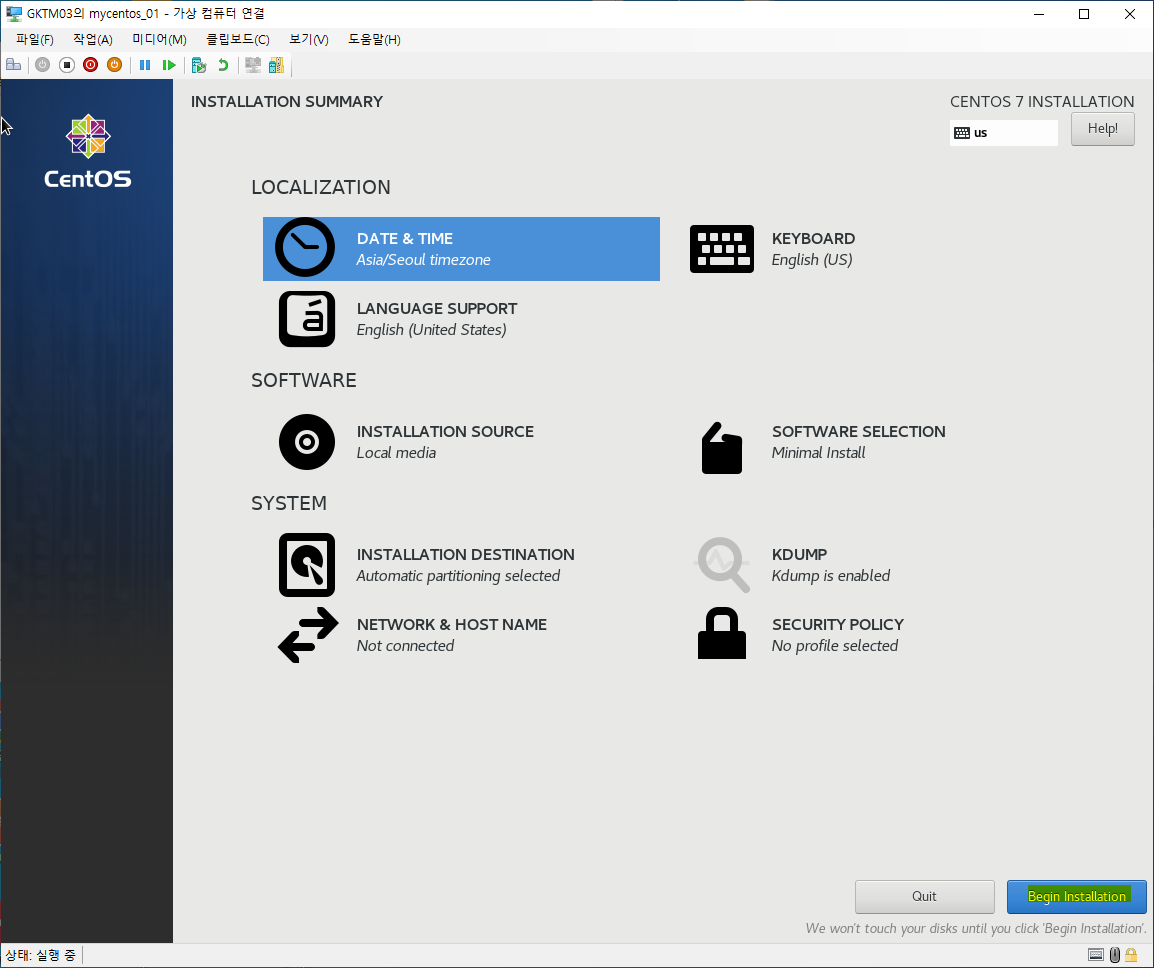Image resolution: width=1154 pixels, height=968 pixels.
Task: Create a checkpoint from the toolbar
Action: pyautogui.click(x=199, y=65)
